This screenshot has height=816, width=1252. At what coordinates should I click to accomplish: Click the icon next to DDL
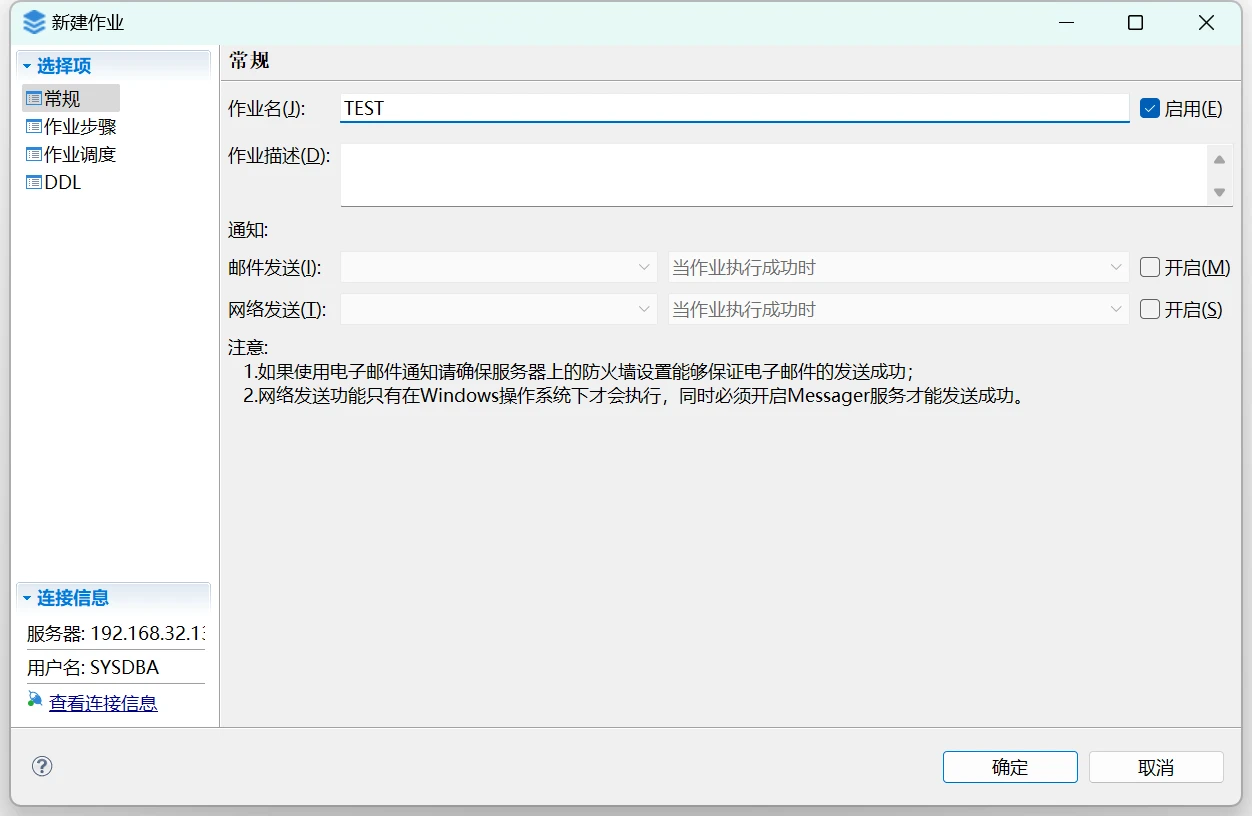point(34,183)
